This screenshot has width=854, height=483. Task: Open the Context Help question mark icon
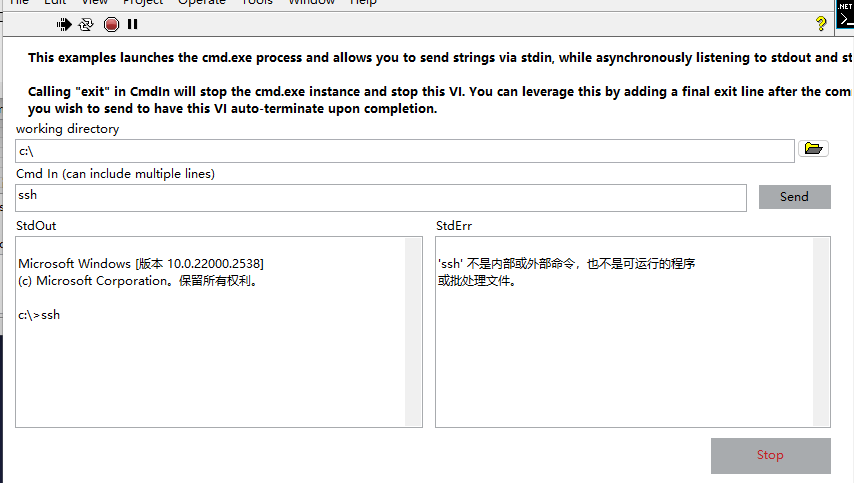(x=821, y=23)
